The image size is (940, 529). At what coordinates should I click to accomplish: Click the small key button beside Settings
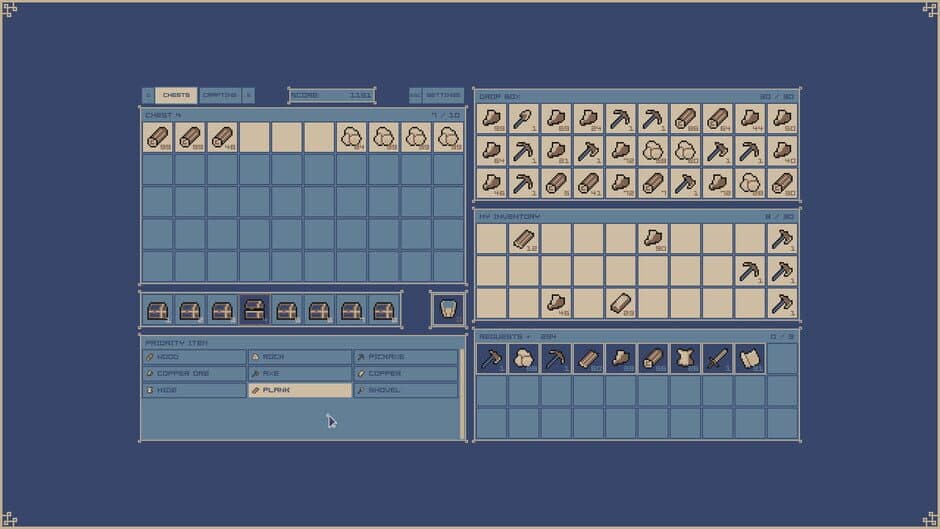click(x=415, y=95)
